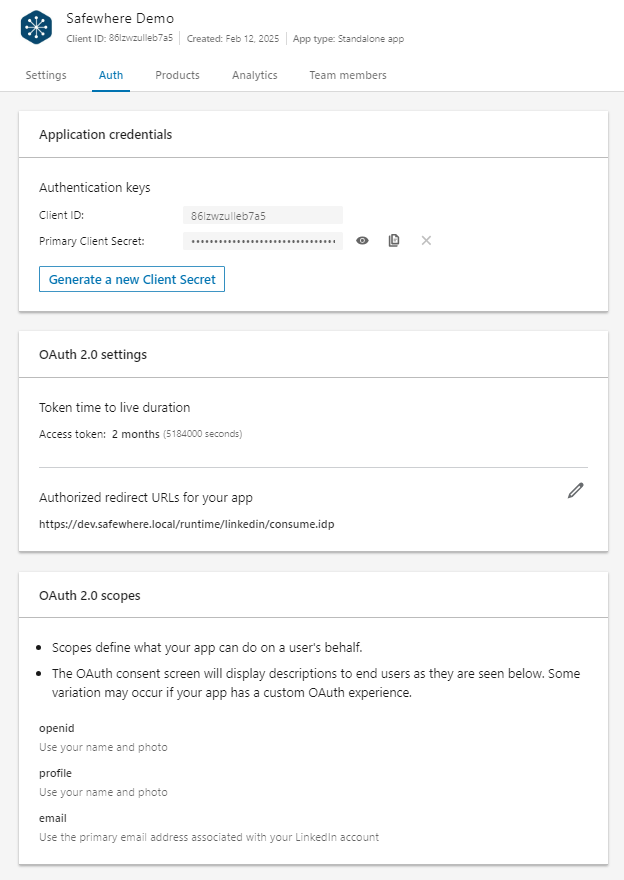Select the Auth tab

(x=111, y=75)
